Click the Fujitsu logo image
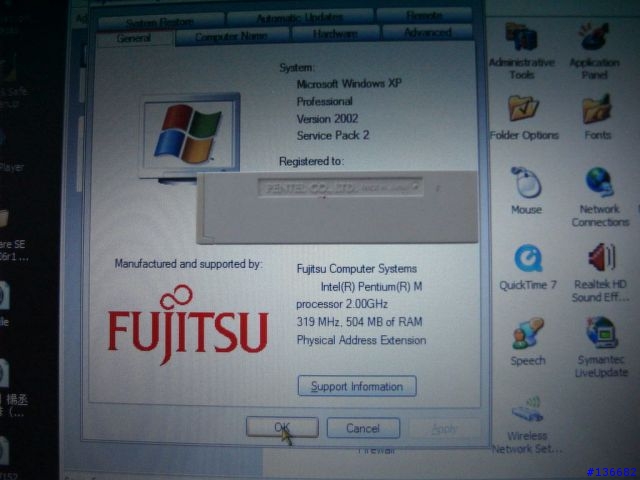The height and width of the screenshot is (480, 640). tap(188, 324)
